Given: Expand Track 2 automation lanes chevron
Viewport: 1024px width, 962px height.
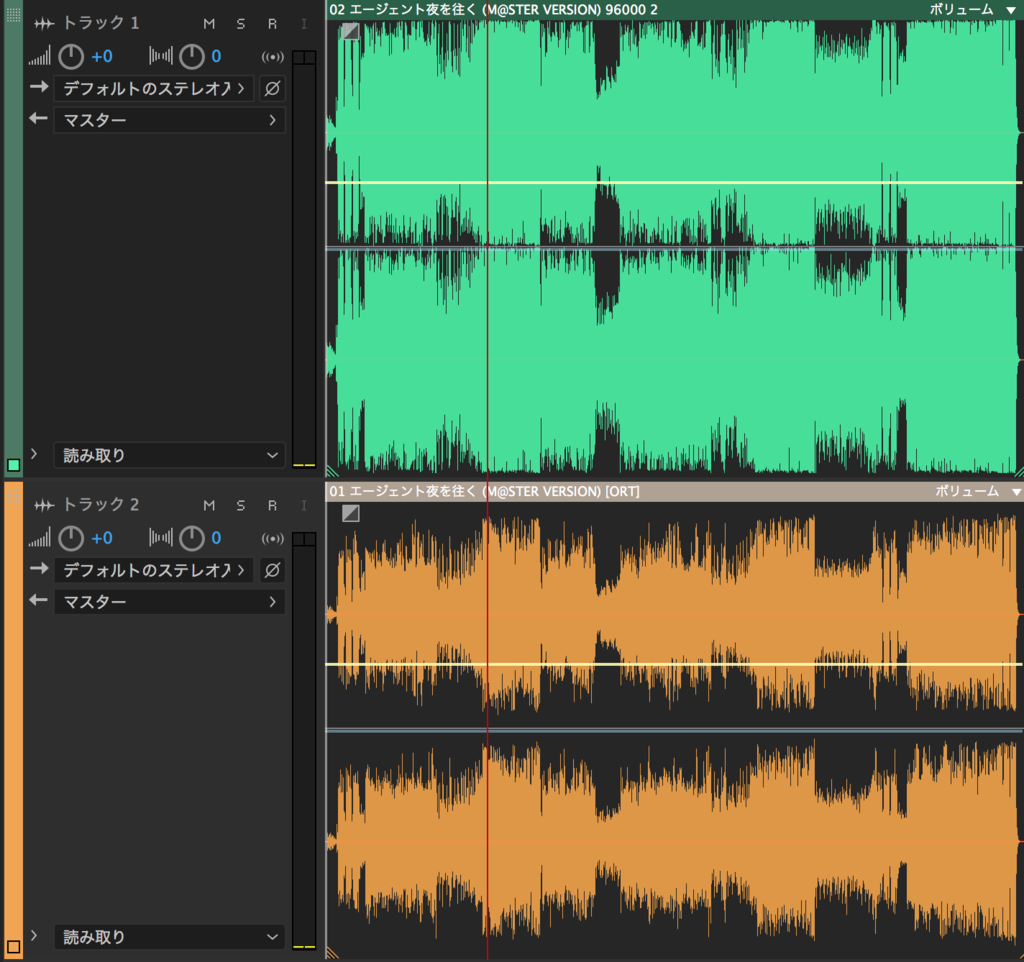Looking at the screenshot, I should click(x=34, y=935).
